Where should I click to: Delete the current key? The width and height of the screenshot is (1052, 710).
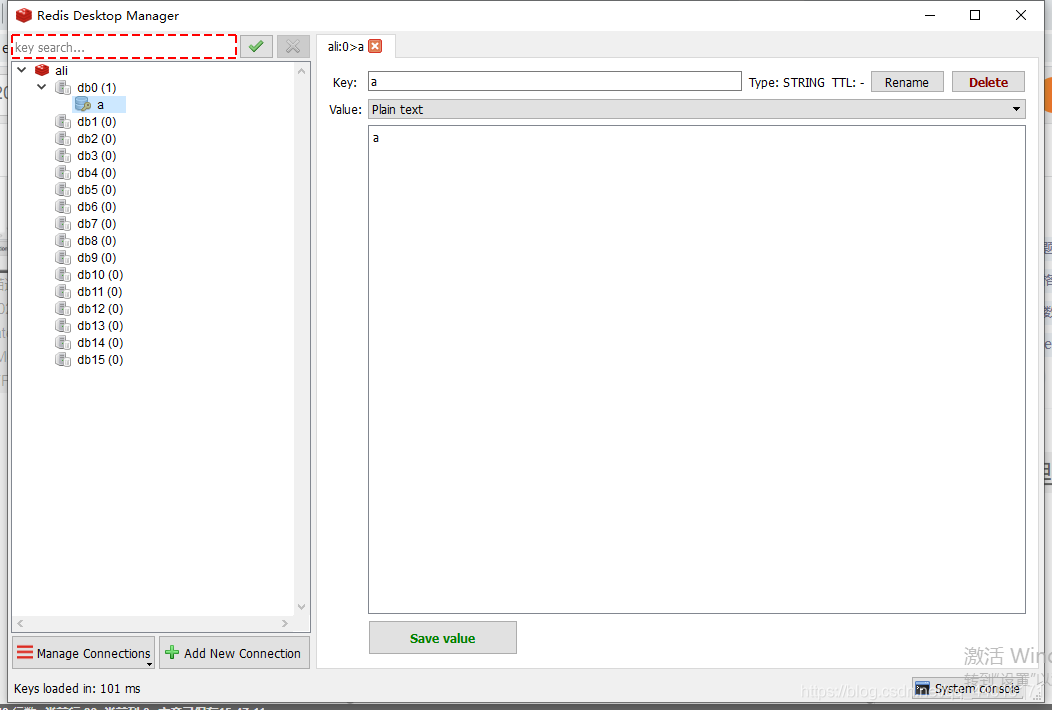click(988, 82)
